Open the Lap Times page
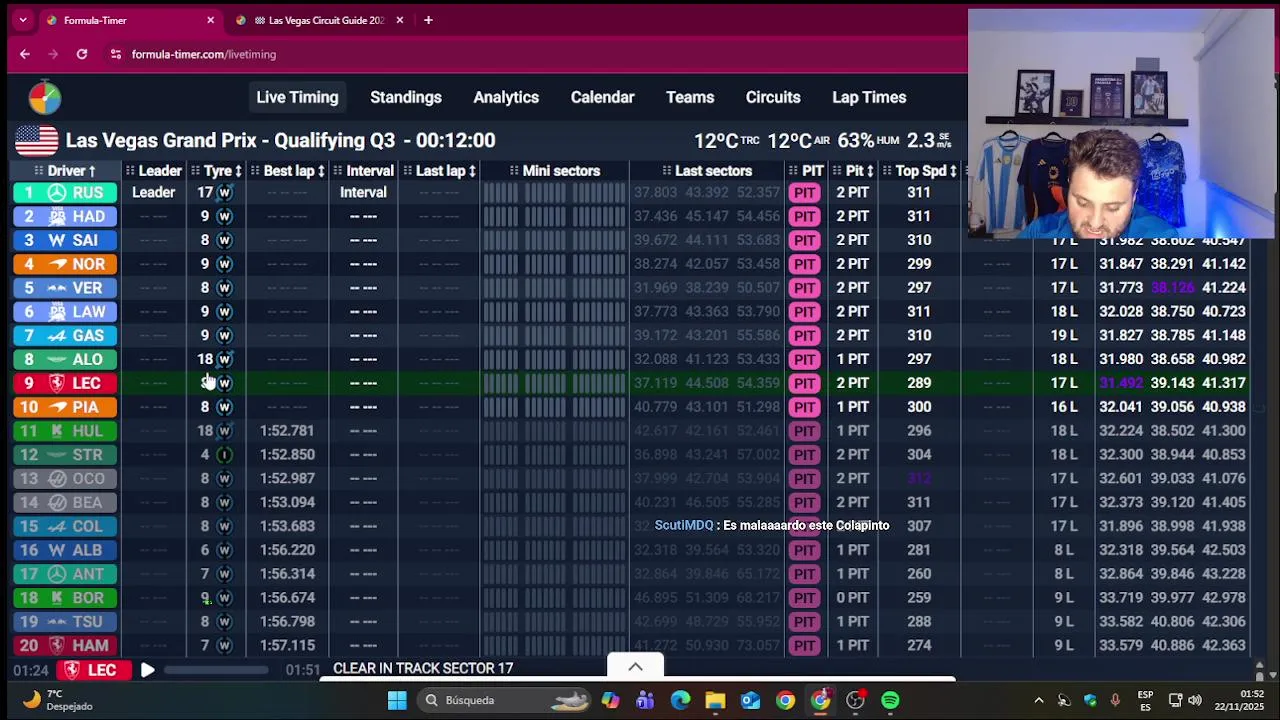This screenshot has height=720, width=1280. coord(869,97)
